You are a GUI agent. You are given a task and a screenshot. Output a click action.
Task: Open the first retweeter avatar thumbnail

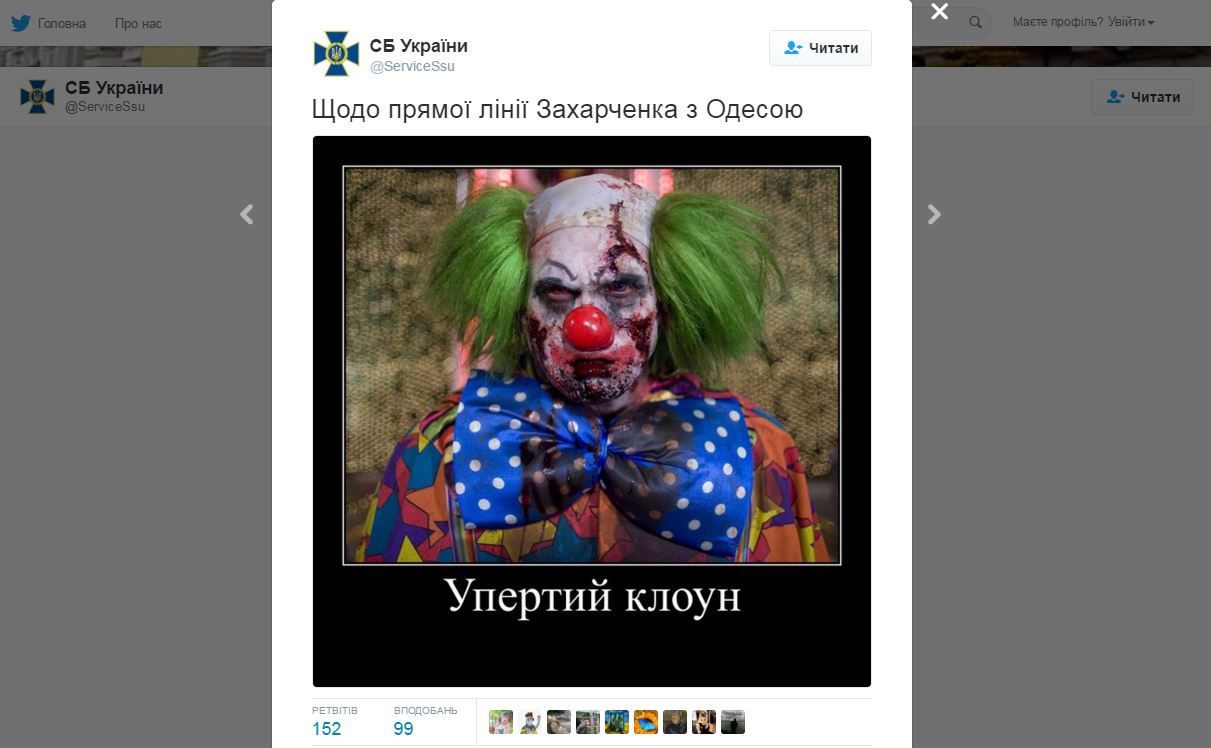tap(501, 722)
